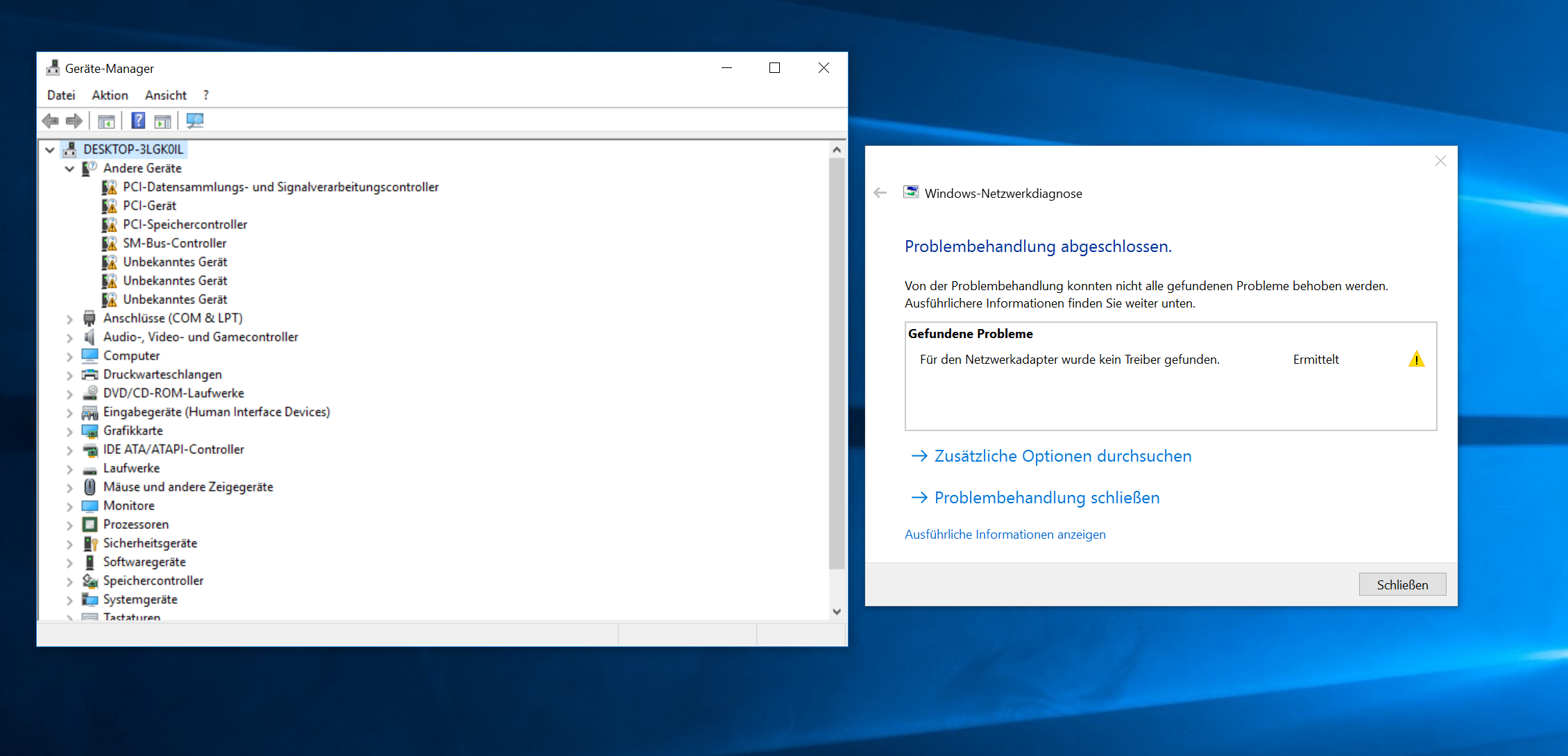Select the SM-Bus-Controller warning device icon

(x=110, y=244)
